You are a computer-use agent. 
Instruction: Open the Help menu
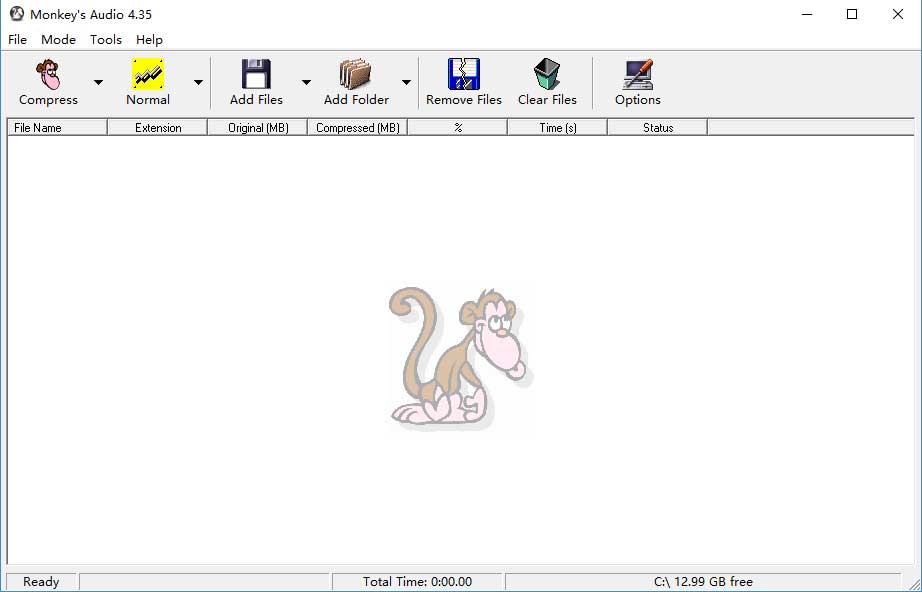point(149,39)
